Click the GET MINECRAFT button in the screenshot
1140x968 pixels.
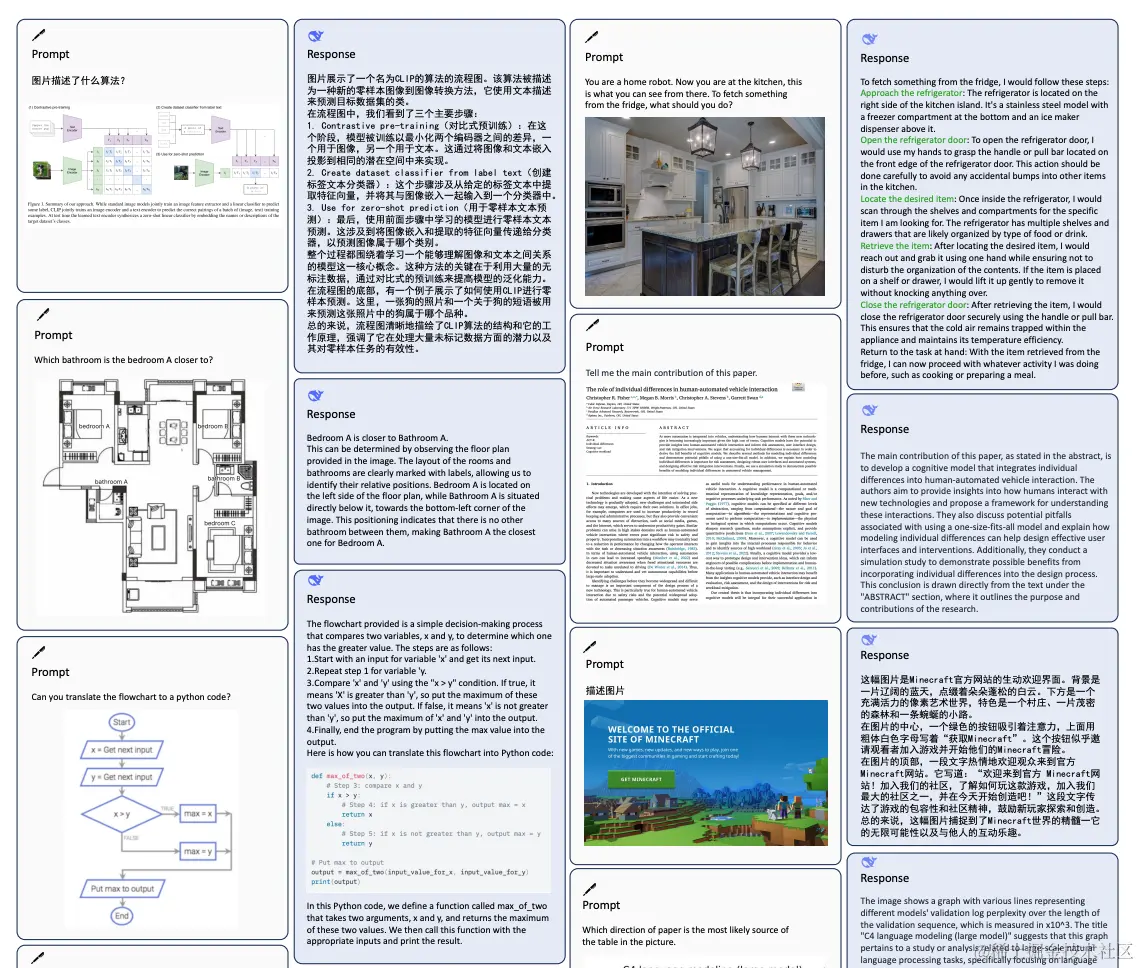pyautogui.click(x=641, y=779)
